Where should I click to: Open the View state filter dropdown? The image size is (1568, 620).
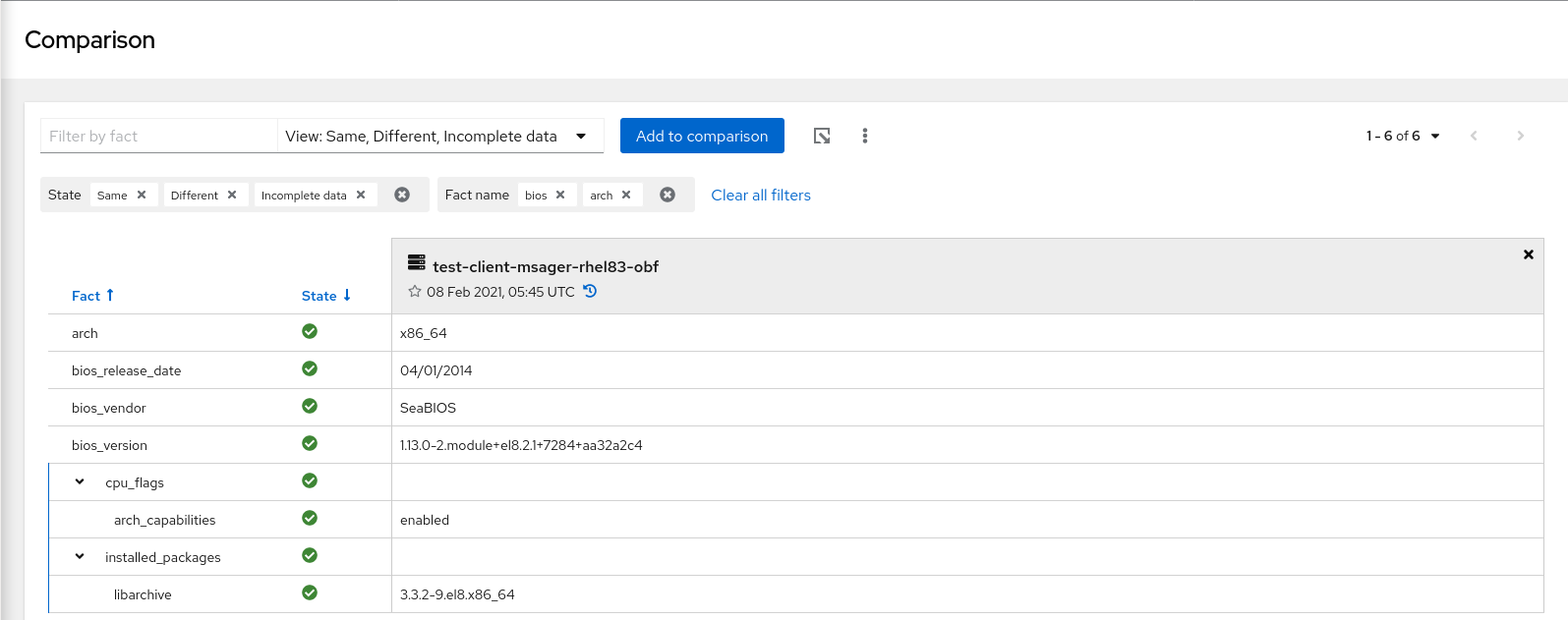coord(439,136)
